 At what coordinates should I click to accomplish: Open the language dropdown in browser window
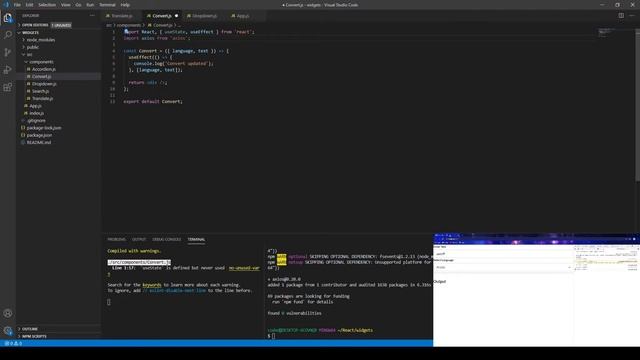pyautogui.click(x=503, y=267)
